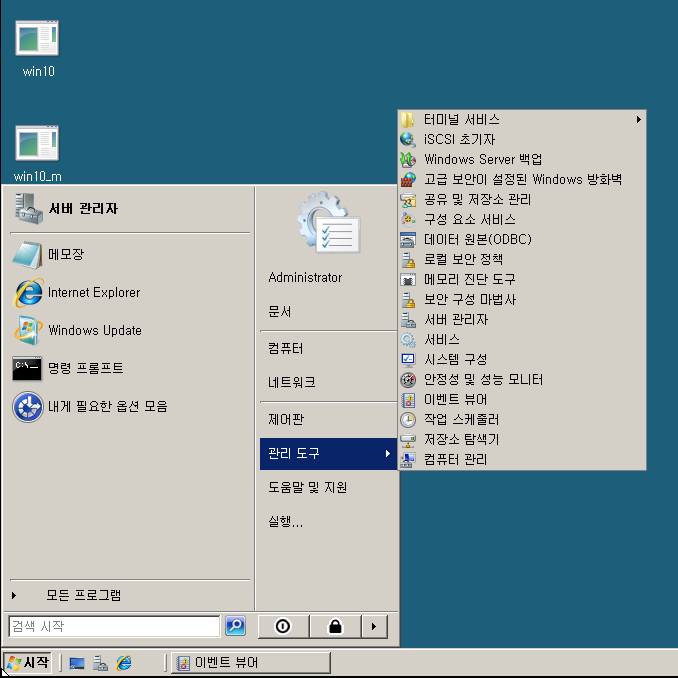This screenshot has width=678, height=678.
Task: Click Server Manager quick launch icon
Action: click(100, 663)
